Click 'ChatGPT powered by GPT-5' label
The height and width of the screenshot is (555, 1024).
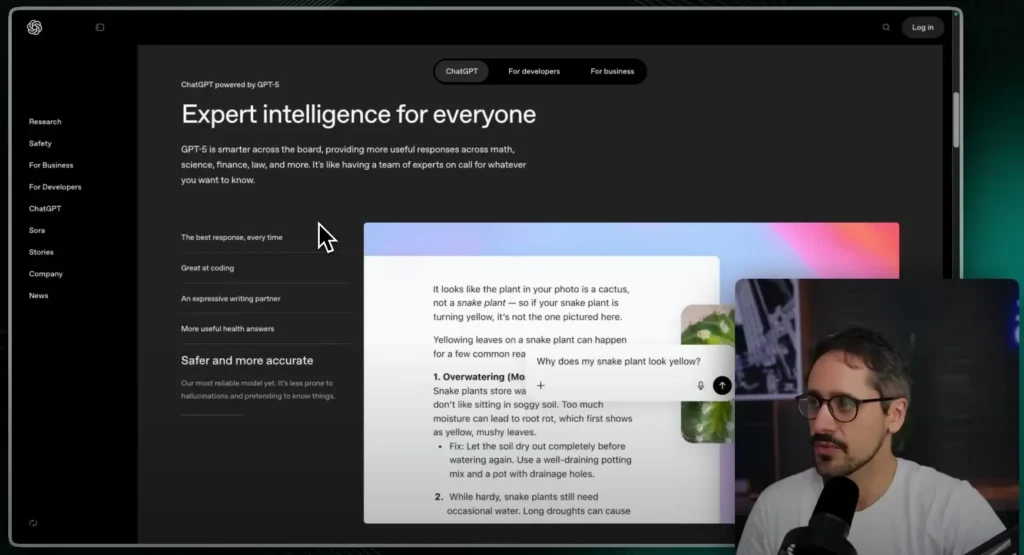click(230, 84)
